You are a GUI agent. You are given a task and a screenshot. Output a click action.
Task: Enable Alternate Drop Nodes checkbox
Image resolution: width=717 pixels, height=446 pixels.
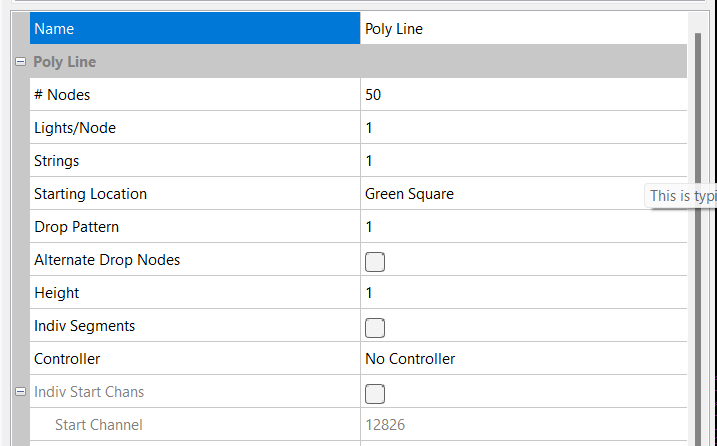click(375, 261)
